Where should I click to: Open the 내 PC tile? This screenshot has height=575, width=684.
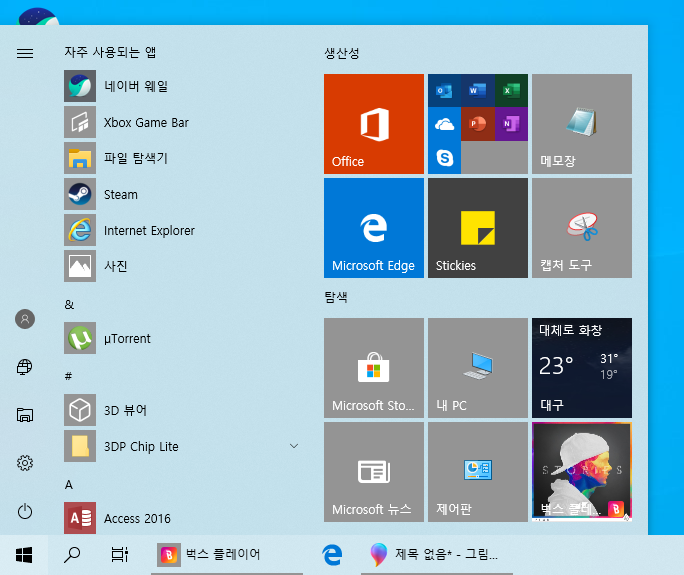pyautogui.click(x=478, y=368)
